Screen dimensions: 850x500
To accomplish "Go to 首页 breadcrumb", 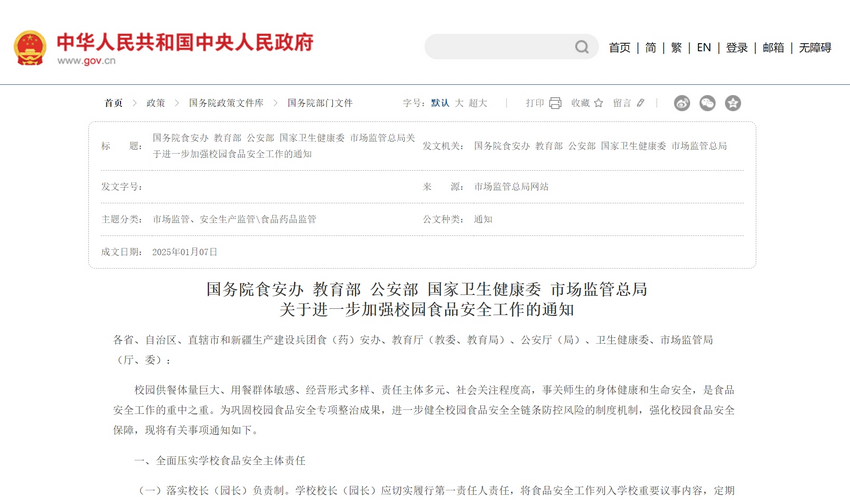I will click(x=114, y=103).
